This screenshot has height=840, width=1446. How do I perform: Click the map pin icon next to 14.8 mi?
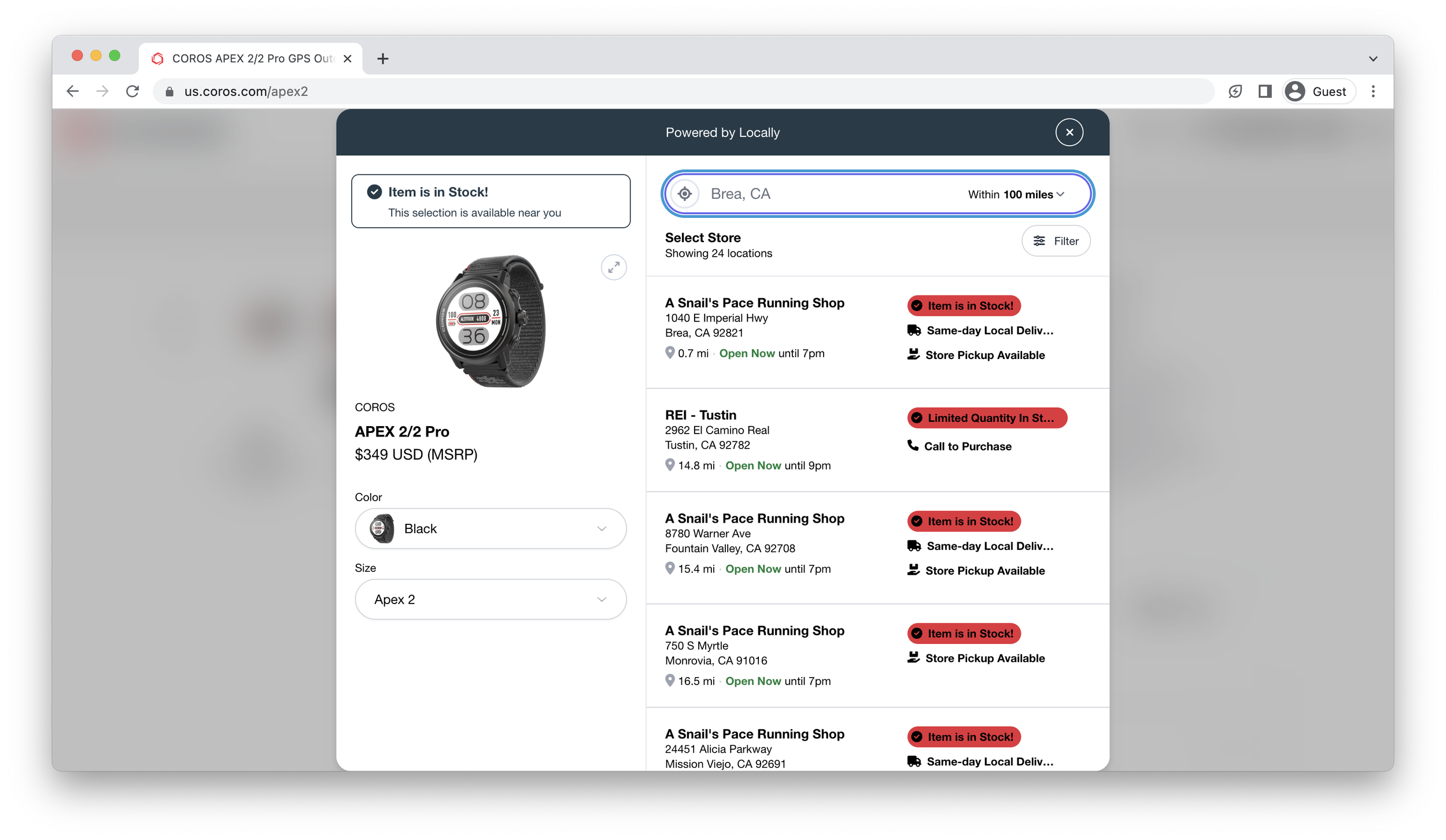[670, 465]
